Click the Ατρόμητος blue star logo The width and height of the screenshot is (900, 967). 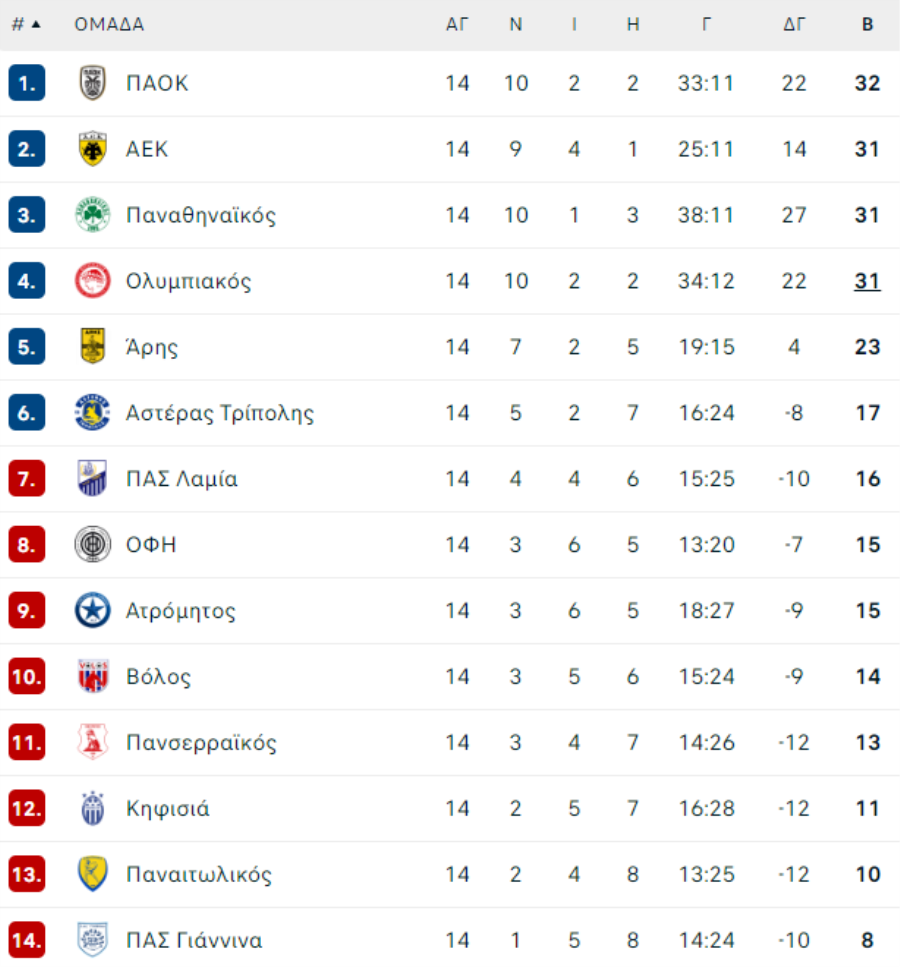click(93, 611)
